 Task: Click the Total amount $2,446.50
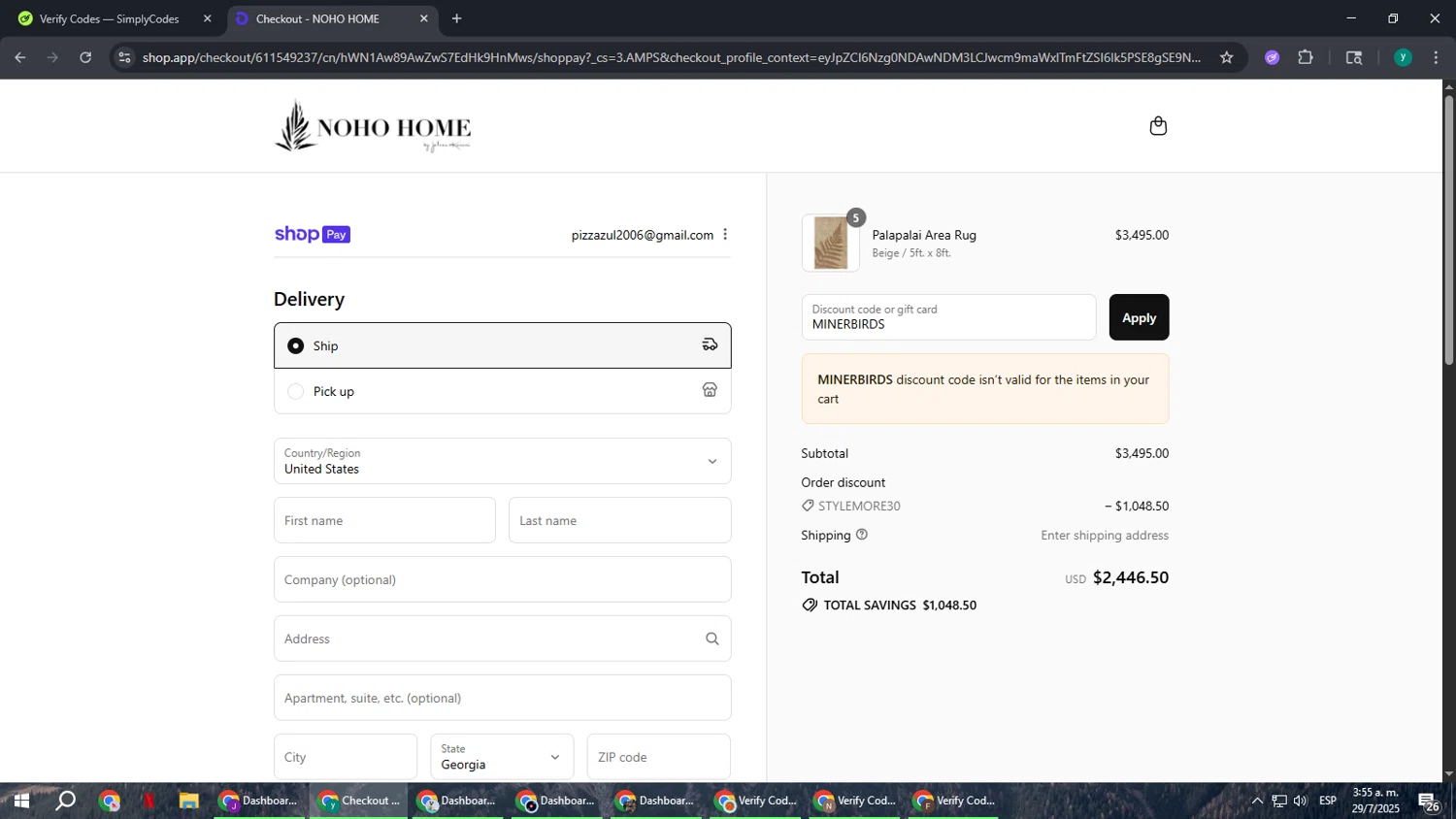pyautogui.click(x=1131, y=577)
